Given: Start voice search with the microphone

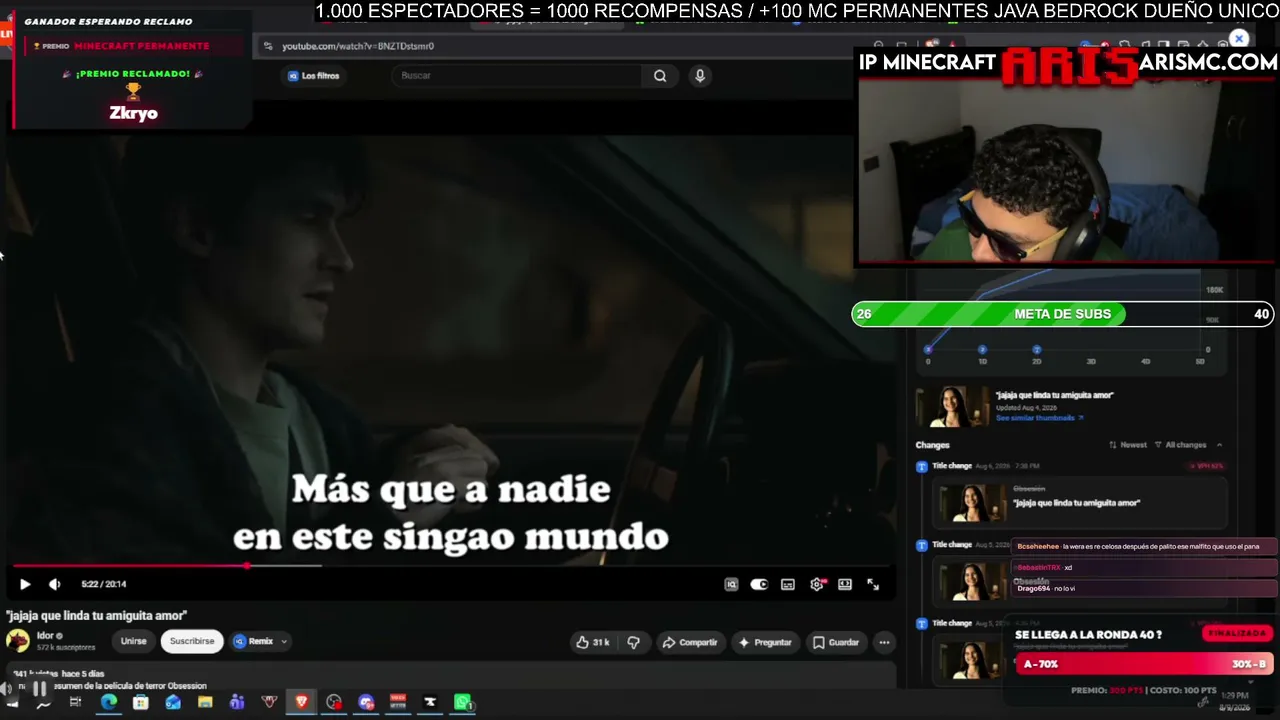Looking at the screenshot, I should [x=700, y=75].
